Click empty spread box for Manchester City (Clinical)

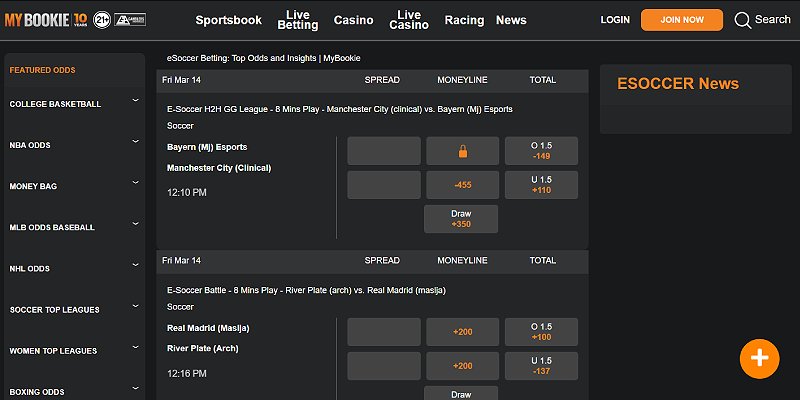click(x=384, y=185)
